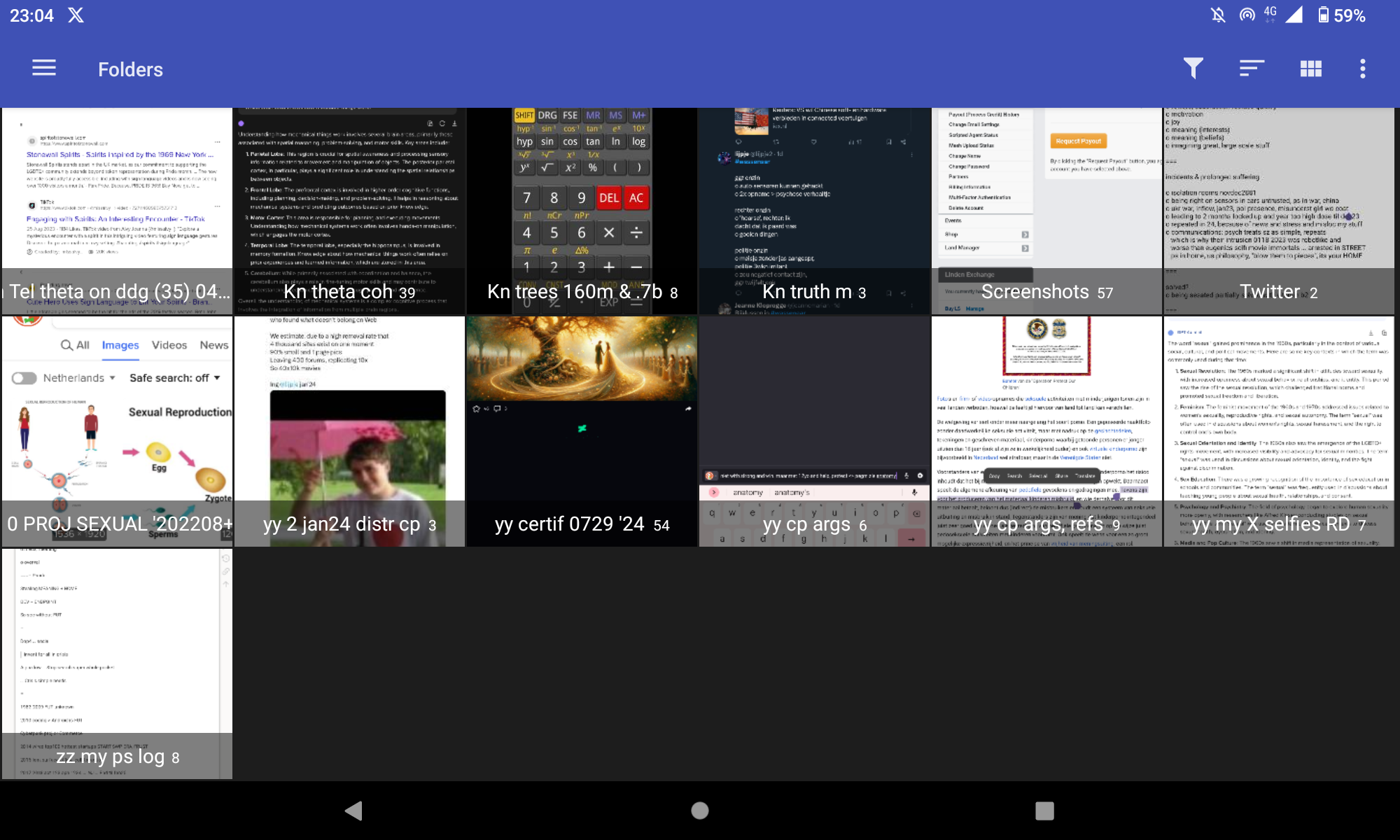Tap the 23:04 clock in status bar
This screenshot has height=840, width=1400.
point(31,15)
